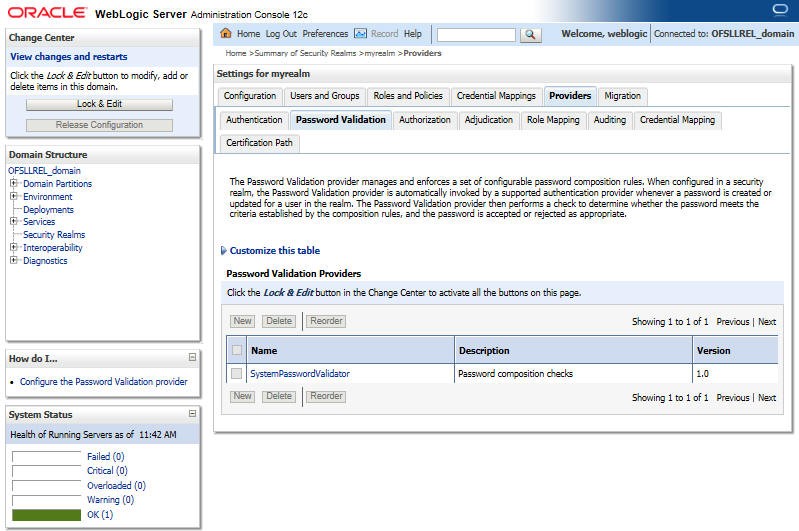Image resolution: width=799 pixels, height=531 pixels.
Task: Click the Lock & Edit button
Action: [x=99, y=104]
